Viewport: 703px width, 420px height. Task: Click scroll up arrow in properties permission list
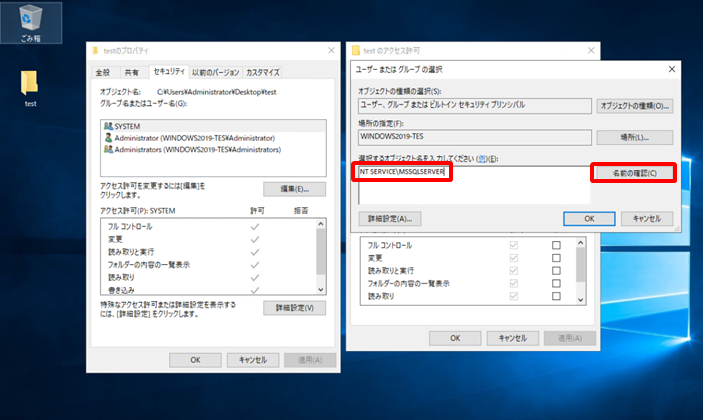point(321,224)
